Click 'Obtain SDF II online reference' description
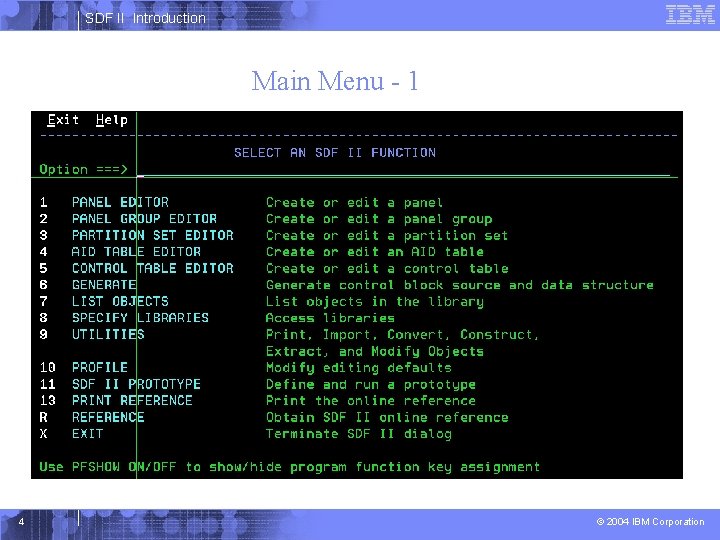 [387, 417]
